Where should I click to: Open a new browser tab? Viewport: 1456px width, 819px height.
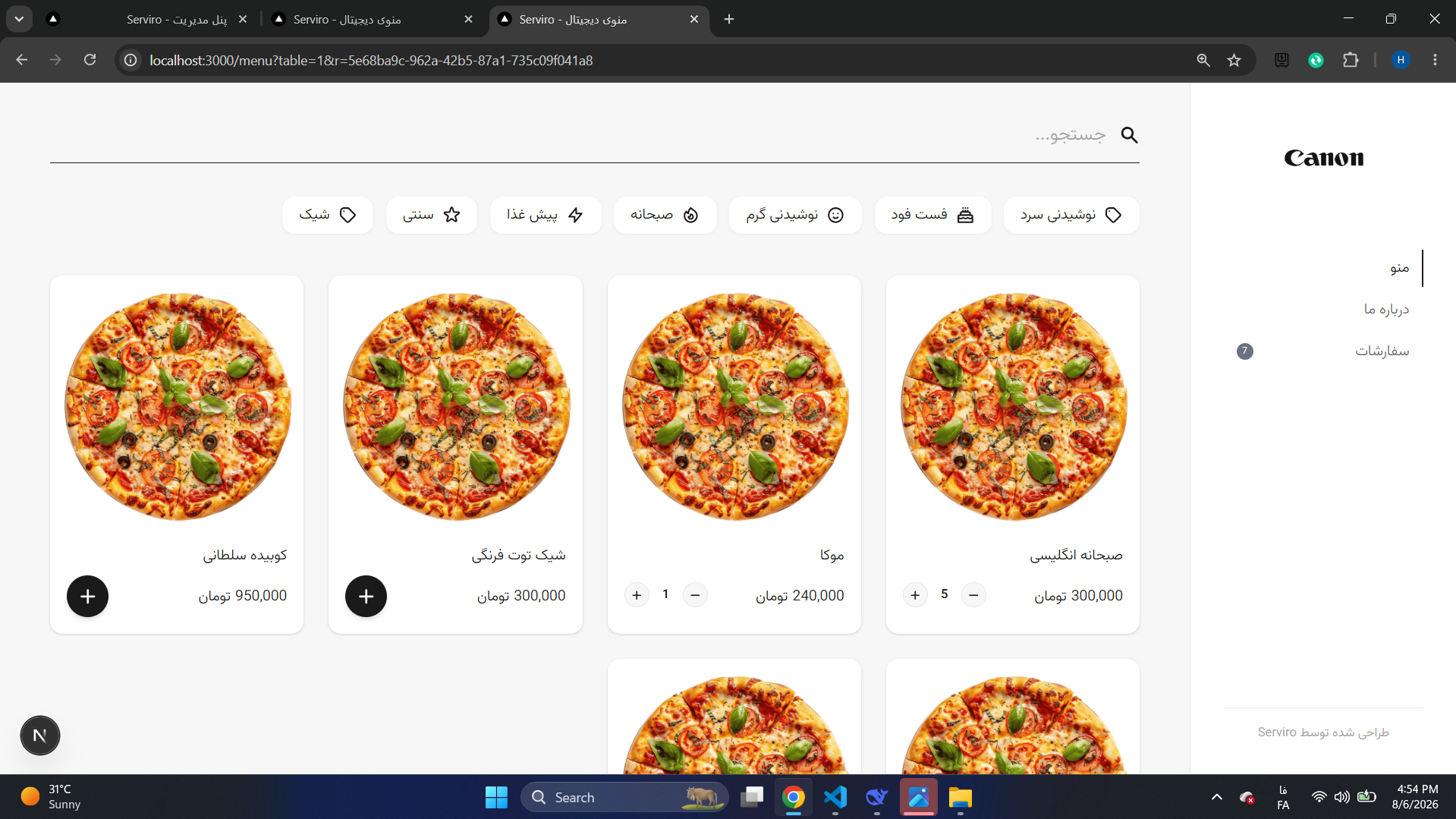click(729, 19)
